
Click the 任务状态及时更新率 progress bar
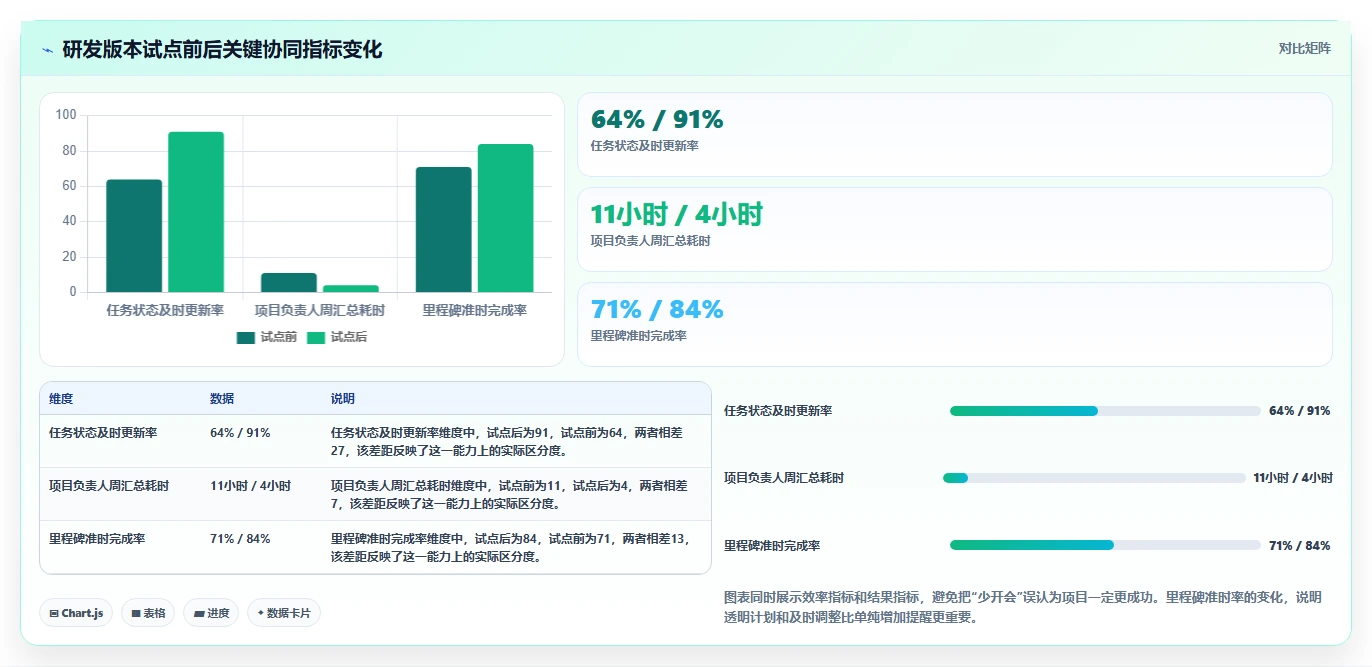tap(1105, 411)
